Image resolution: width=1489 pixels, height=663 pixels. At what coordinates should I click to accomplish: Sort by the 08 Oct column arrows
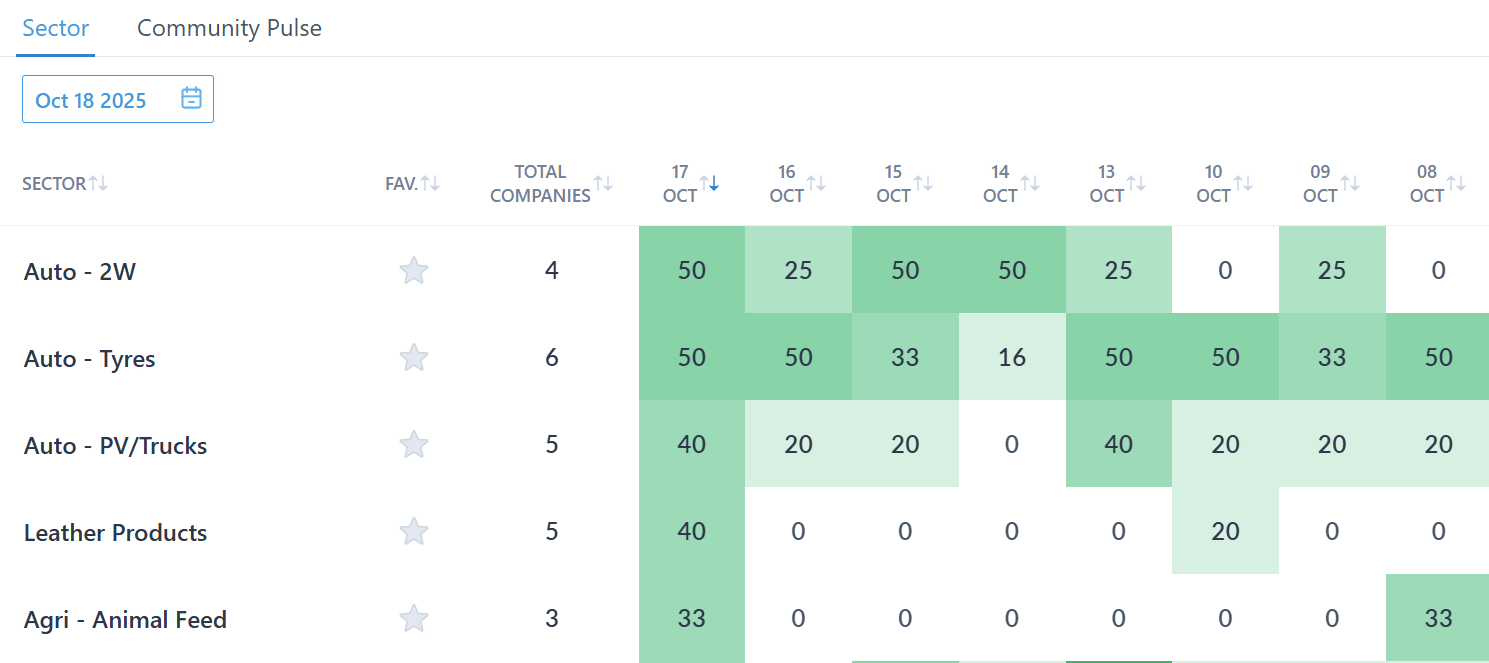(x=1456, y=183)
